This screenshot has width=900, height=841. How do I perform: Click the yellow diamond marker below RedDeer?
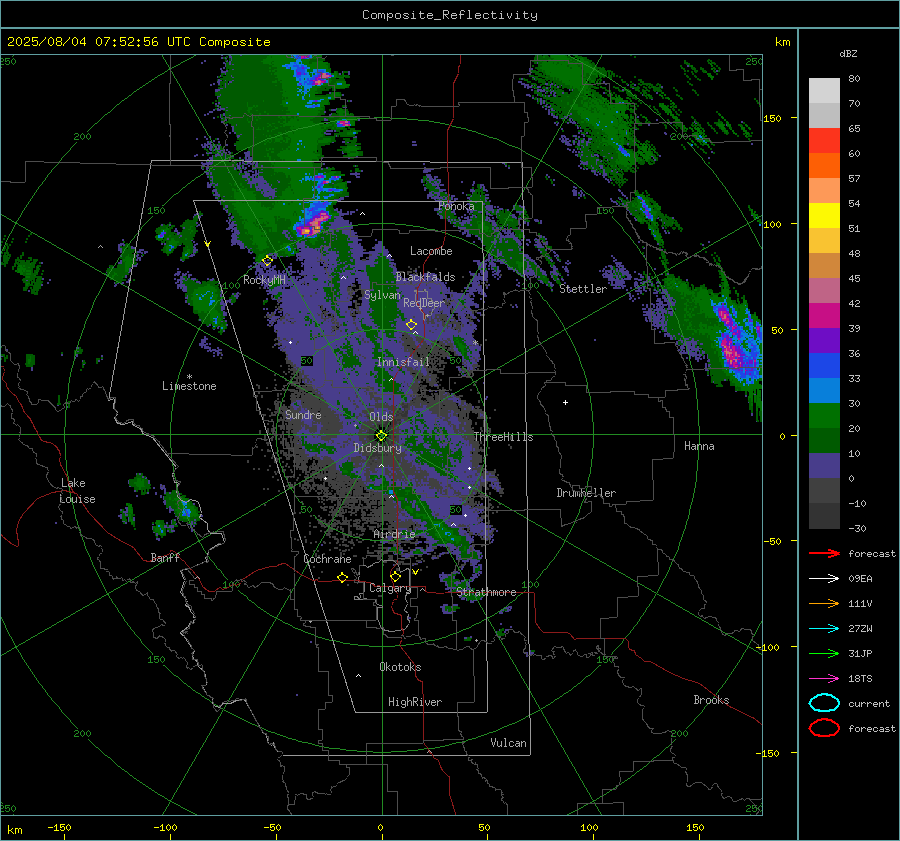412,325
